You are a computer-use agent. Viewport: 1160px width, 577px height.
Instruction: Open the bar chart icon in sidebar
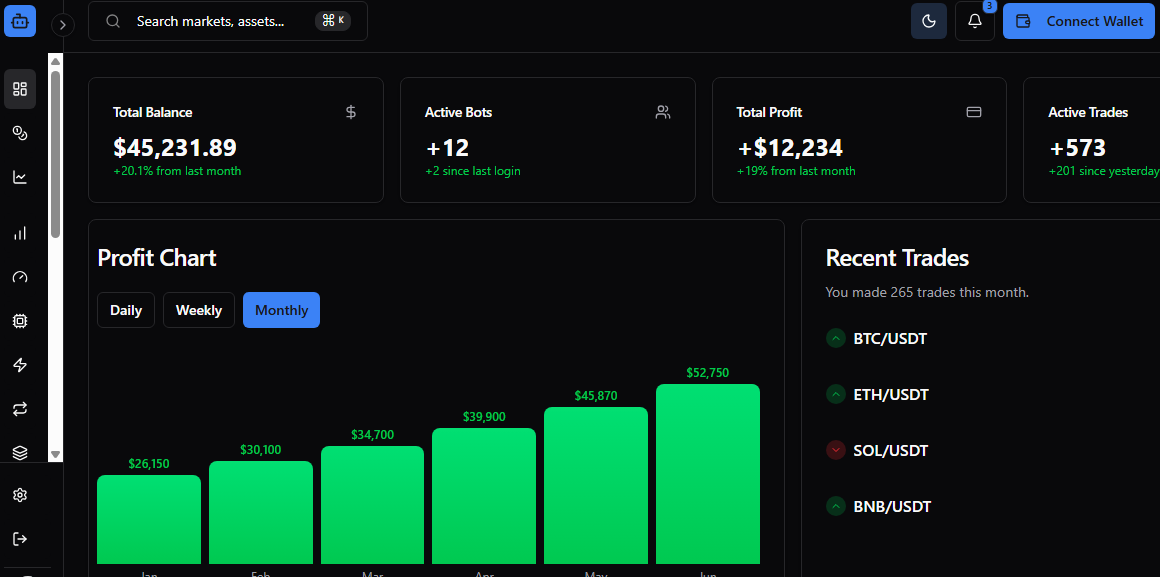pos(20,233)
